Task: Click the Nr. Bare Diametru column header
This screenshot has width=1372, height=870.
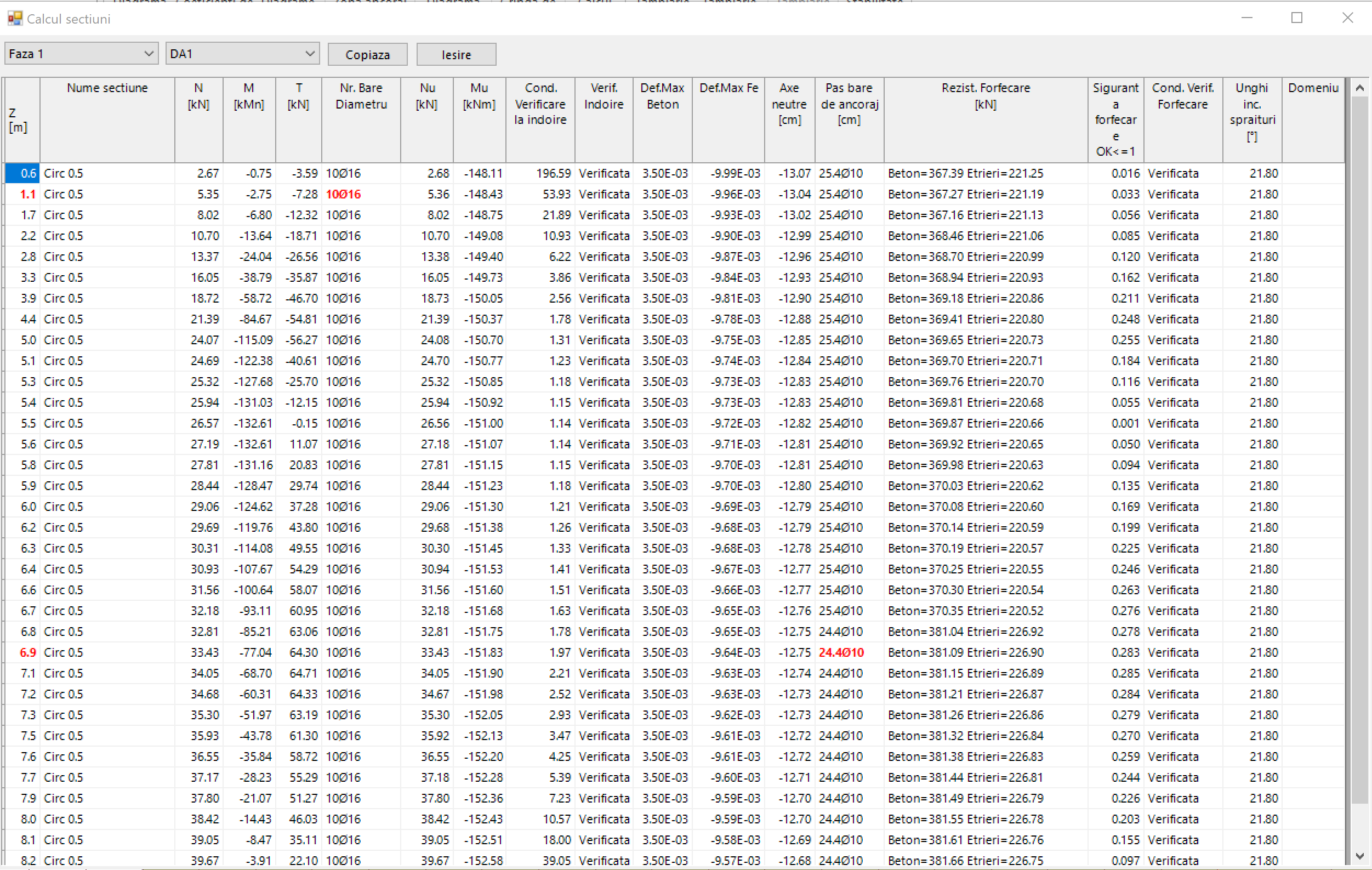Action: [361, 96]
